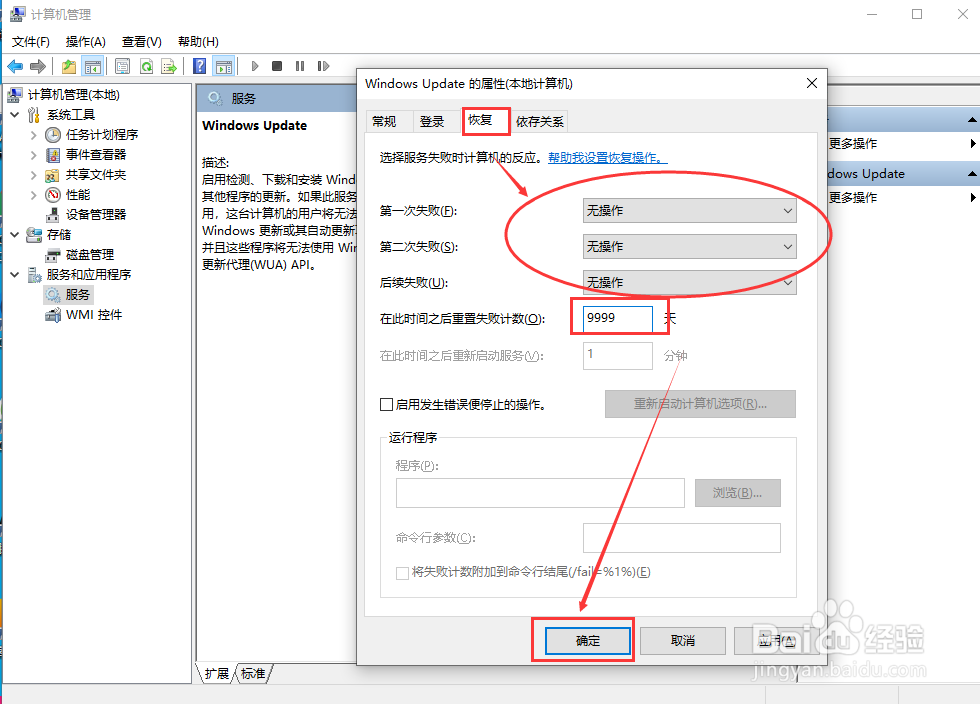980x704 pixels.
Task: Select 磁盘管理 tree item
Action: (x=89, y=254)
